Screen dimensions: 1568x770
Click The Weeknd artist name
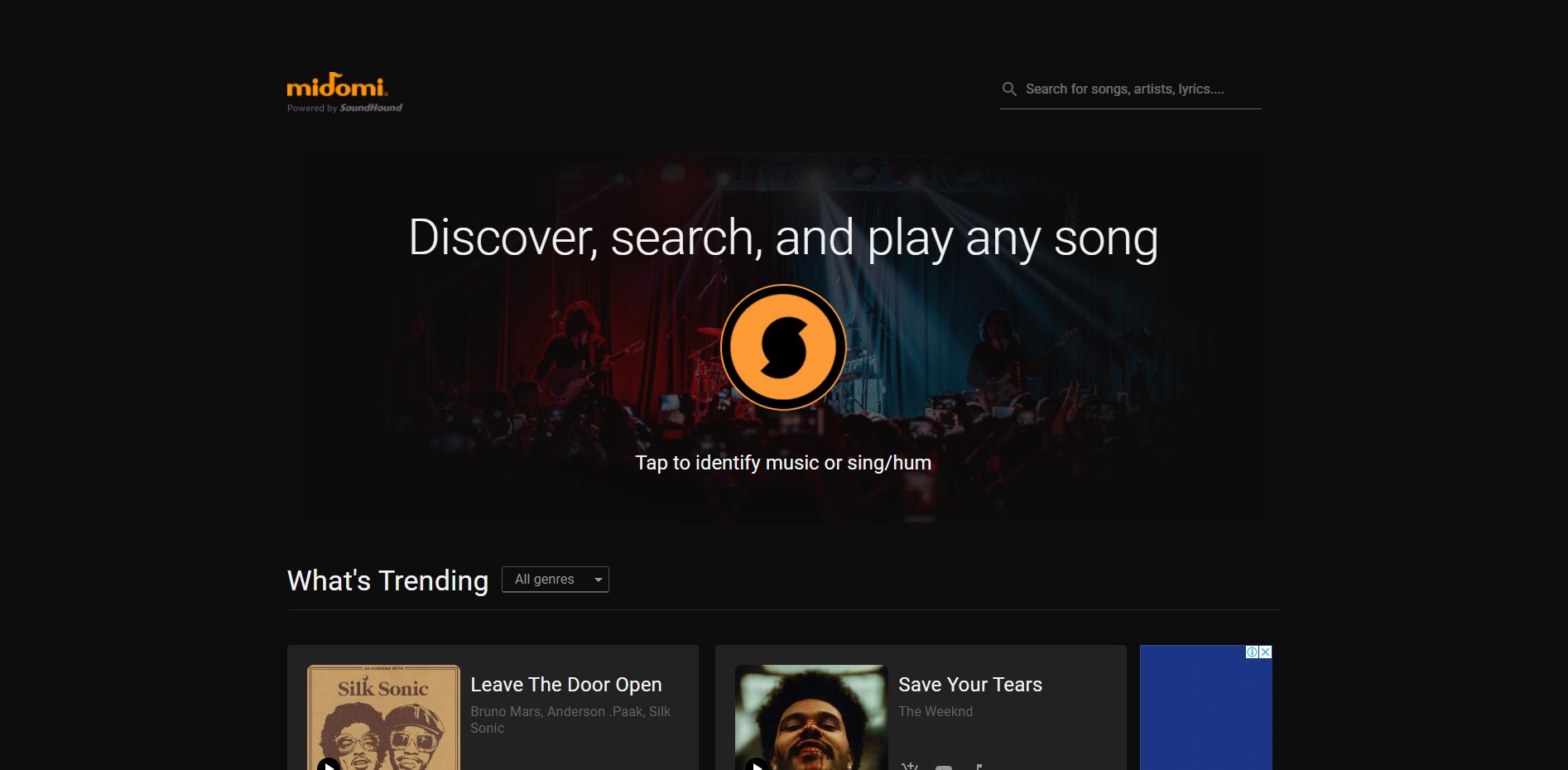[936, 712]
